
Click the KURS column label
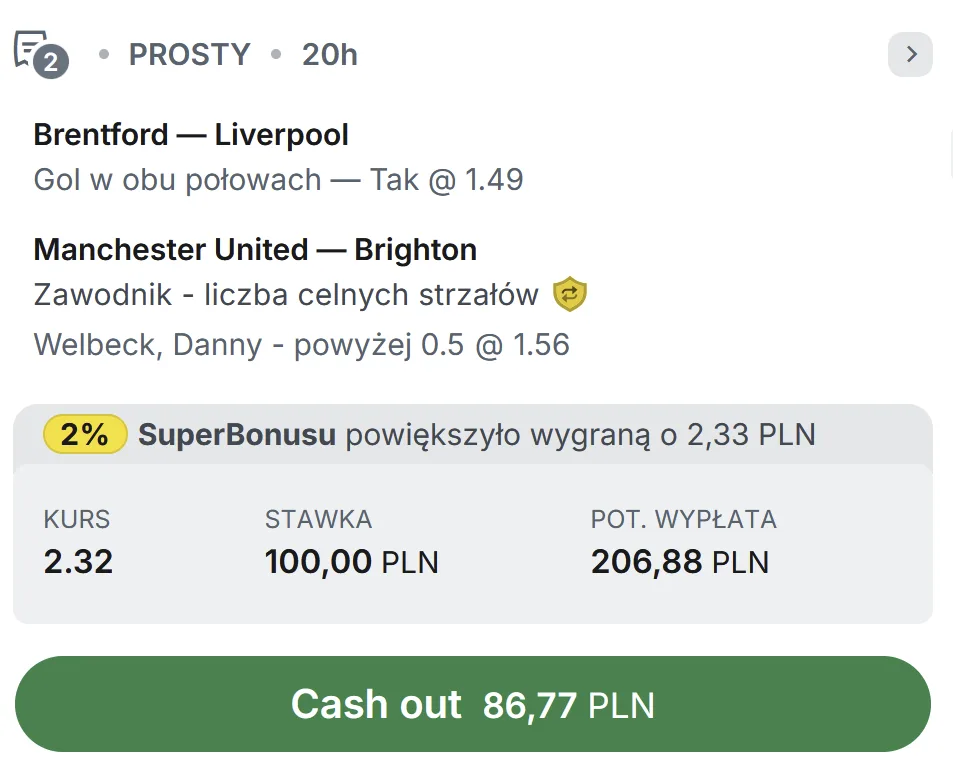tap(77, 519)
